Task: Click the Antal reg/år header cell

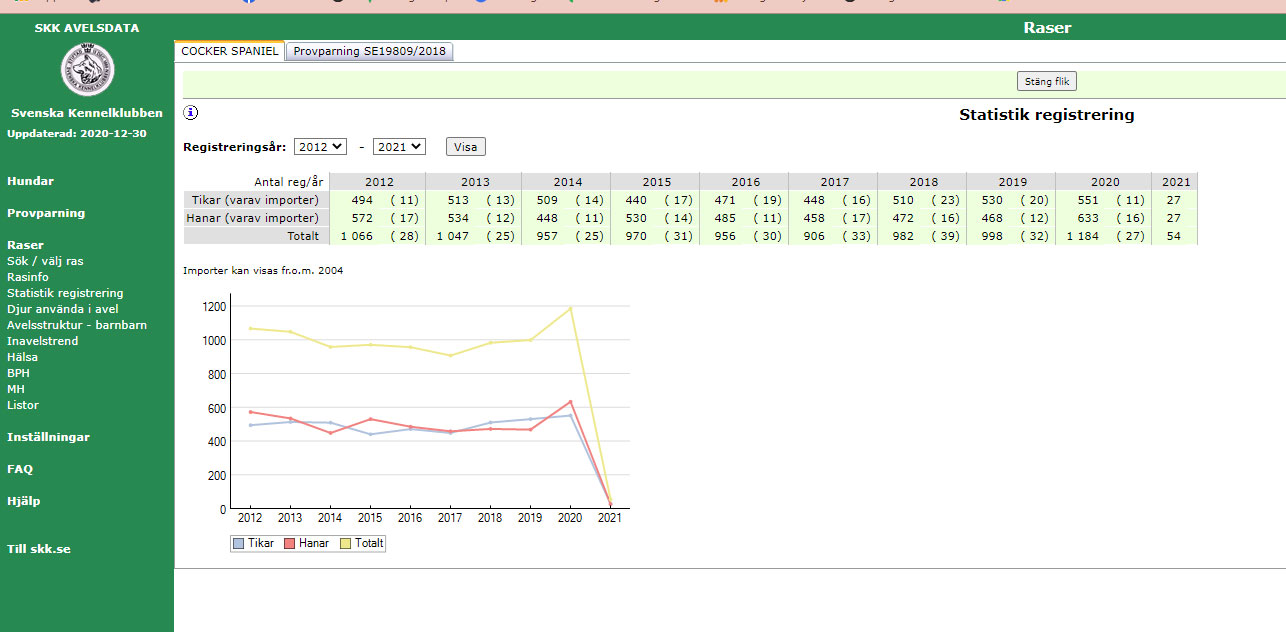Action: (256, 182)
